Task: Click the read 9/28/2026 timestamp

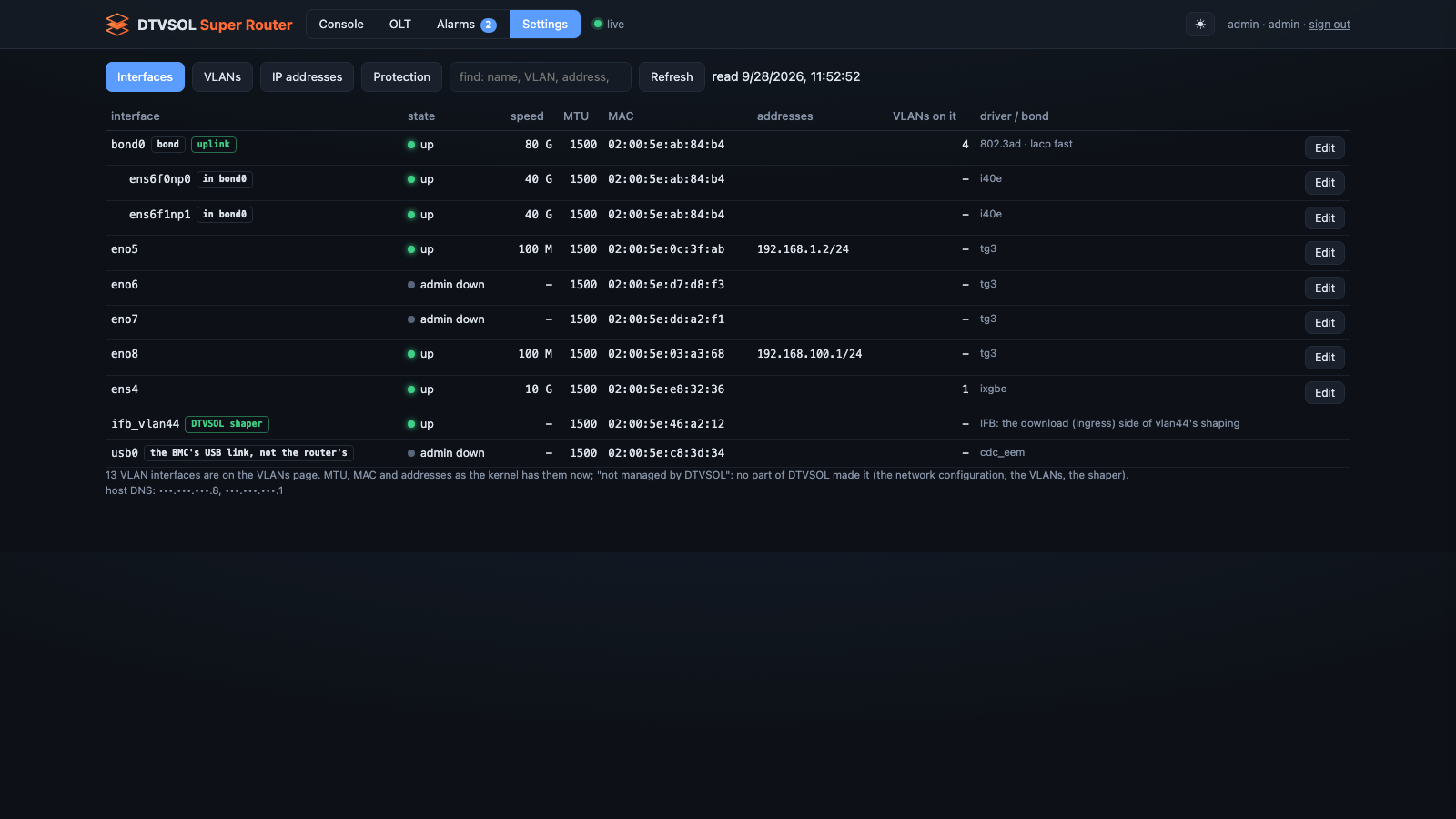Action: pyautogui.click(x=786, y=77)
